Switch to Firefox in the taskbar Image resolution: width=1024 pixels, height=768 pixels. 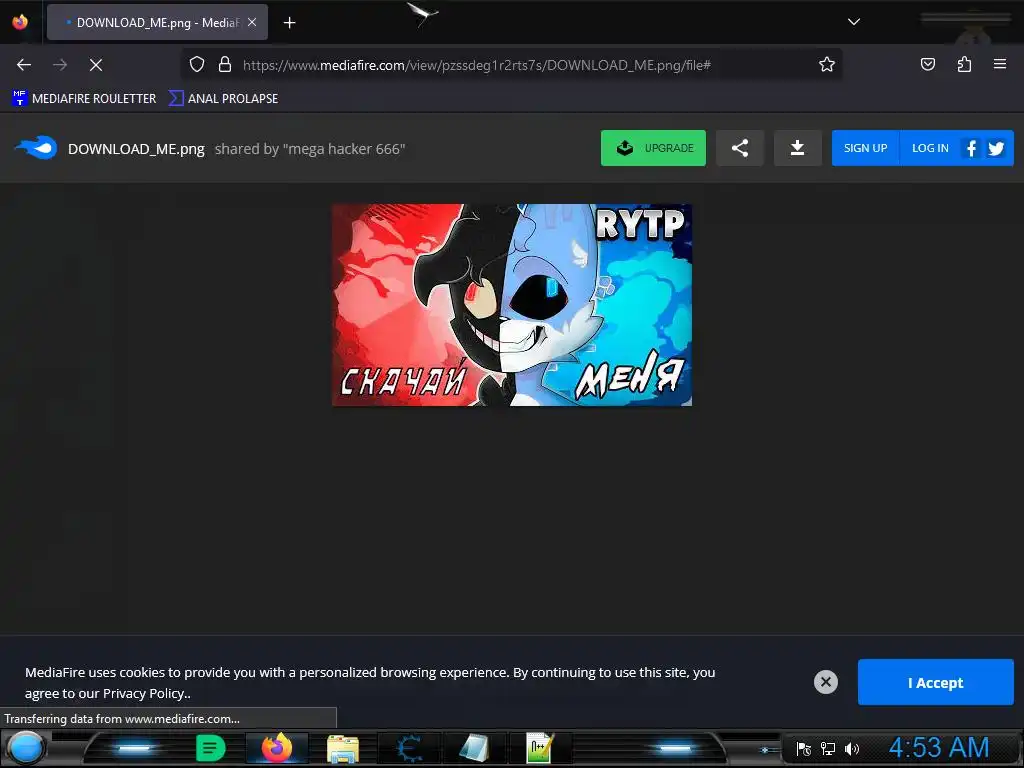[x=277, y=748]
